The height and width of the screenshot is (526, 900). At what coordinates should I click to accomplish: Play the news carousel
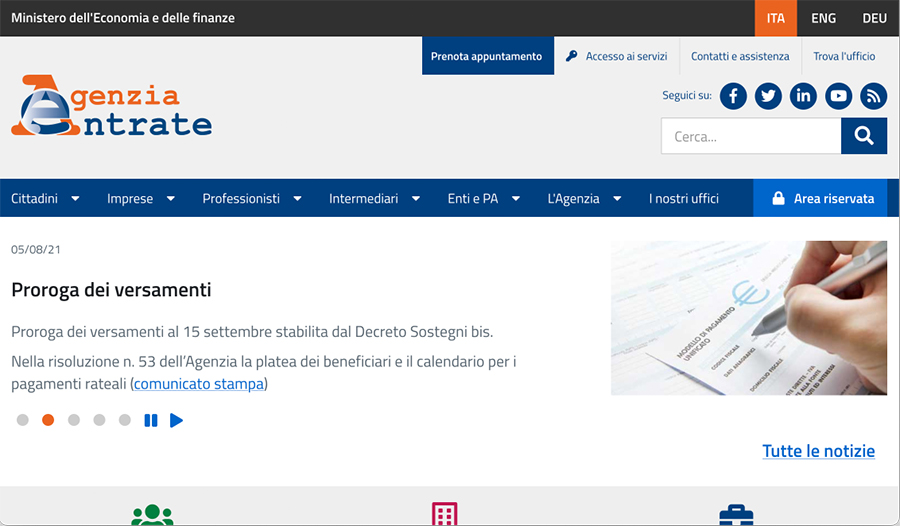(177, 421)
